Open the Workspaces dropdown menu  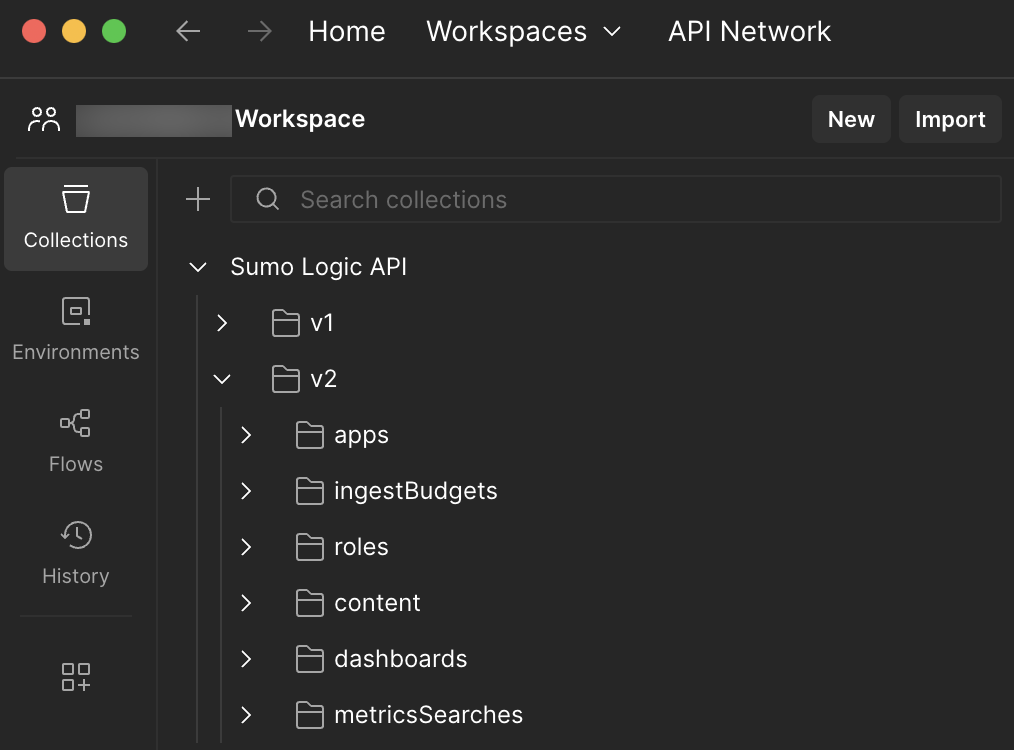[525, 31]
